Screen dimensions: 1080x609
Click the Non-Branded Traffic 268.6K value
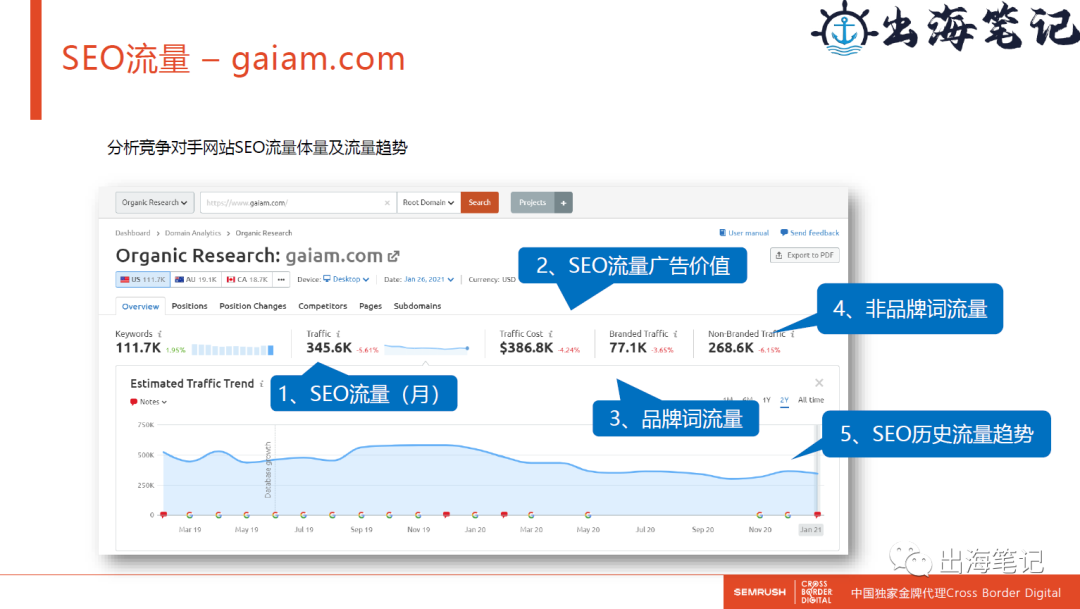click(731, 348)
